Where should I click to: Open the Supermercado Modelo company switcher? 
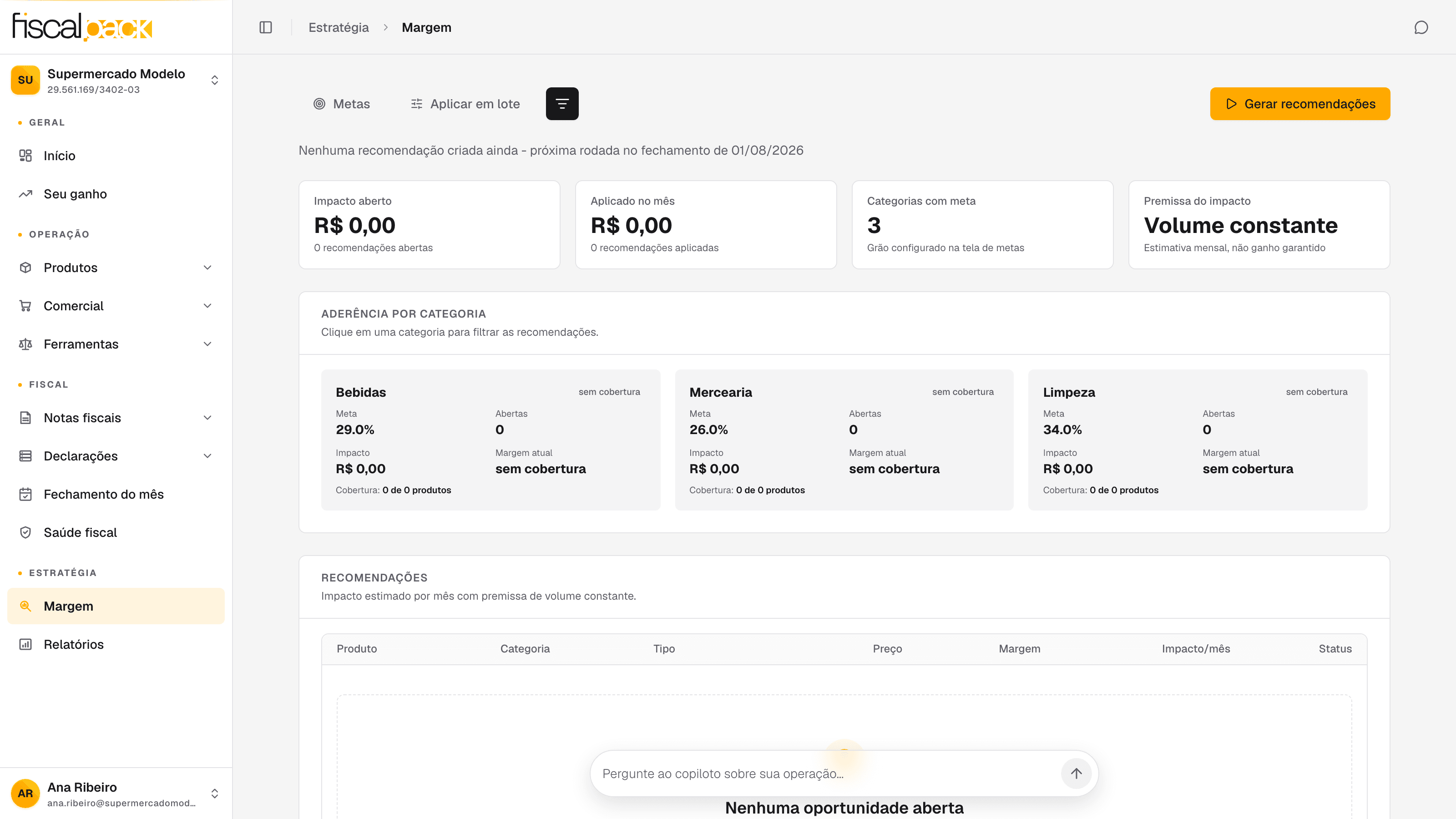(116, 80)
